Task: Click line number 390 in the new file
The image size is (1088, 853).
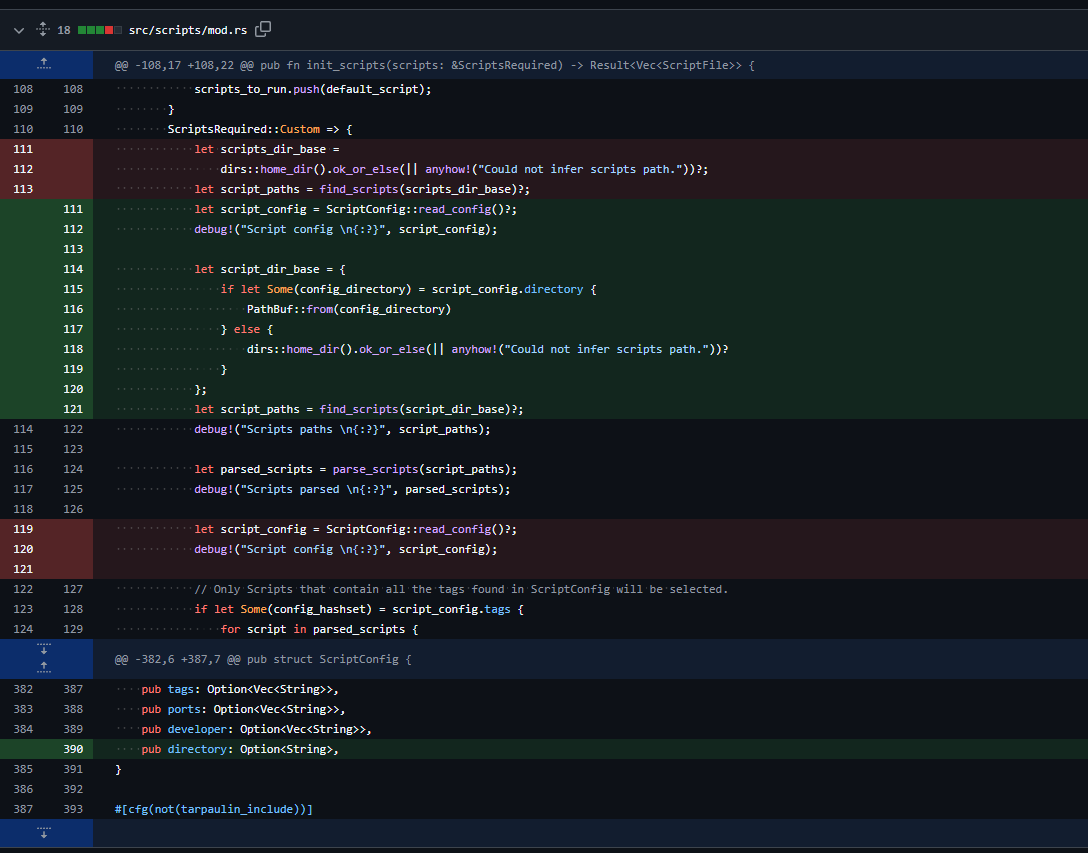Action: click(72, 748)
